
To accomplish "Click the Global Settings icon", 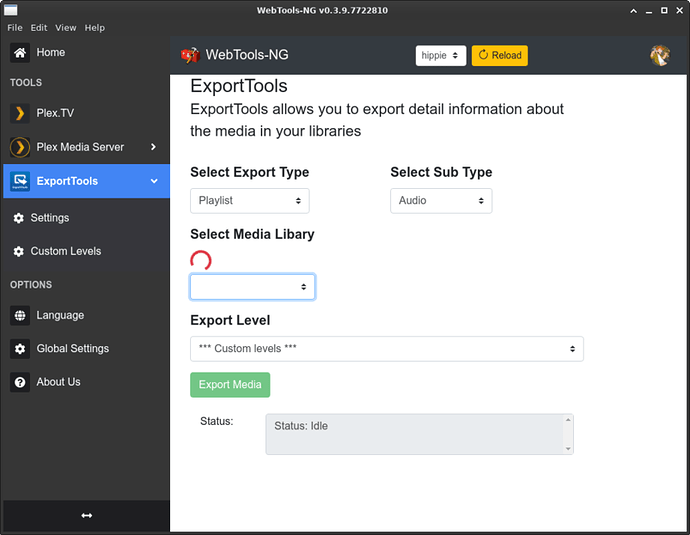I will 20,349.
